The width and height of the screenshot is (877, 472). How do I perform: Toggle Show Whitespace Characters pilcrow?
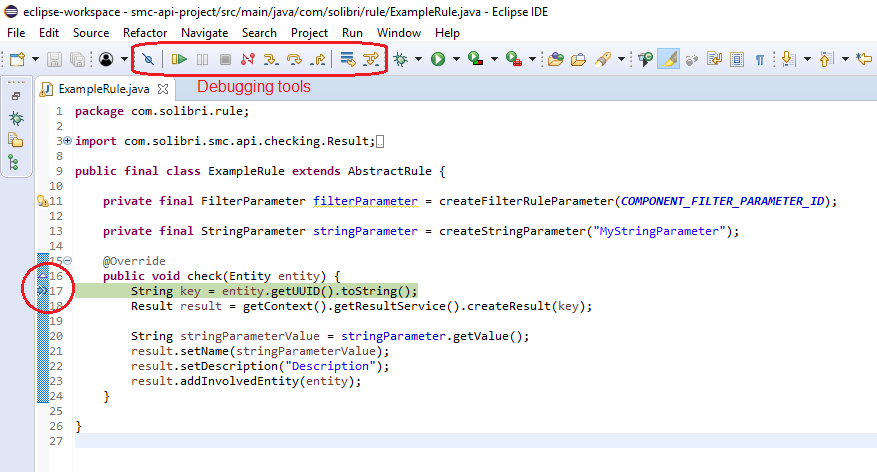[760, 60]
